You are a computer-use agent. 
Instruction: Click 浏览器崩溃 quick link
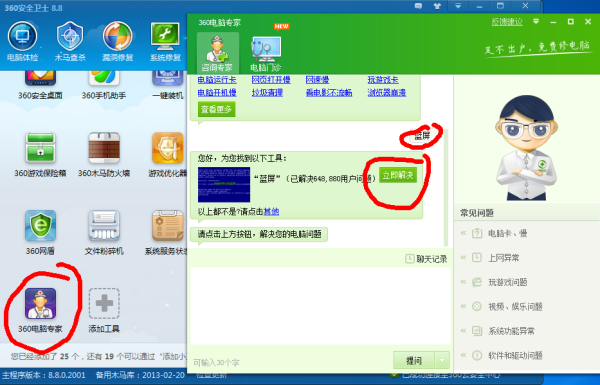pyautogui.click(x=386, y=93)
